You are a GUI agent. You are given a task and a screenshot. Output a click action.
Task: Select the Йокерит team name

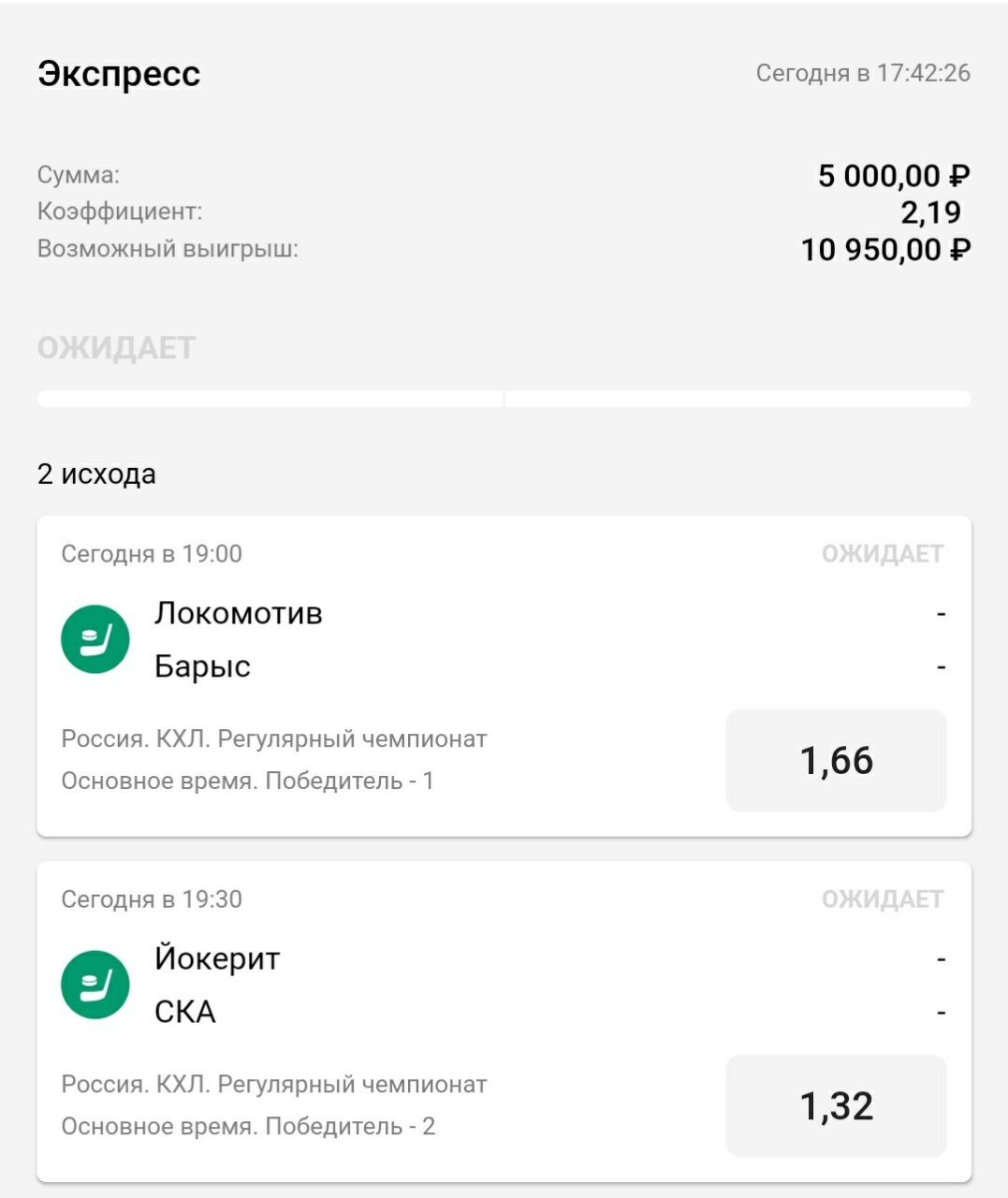tap(217, 957)
